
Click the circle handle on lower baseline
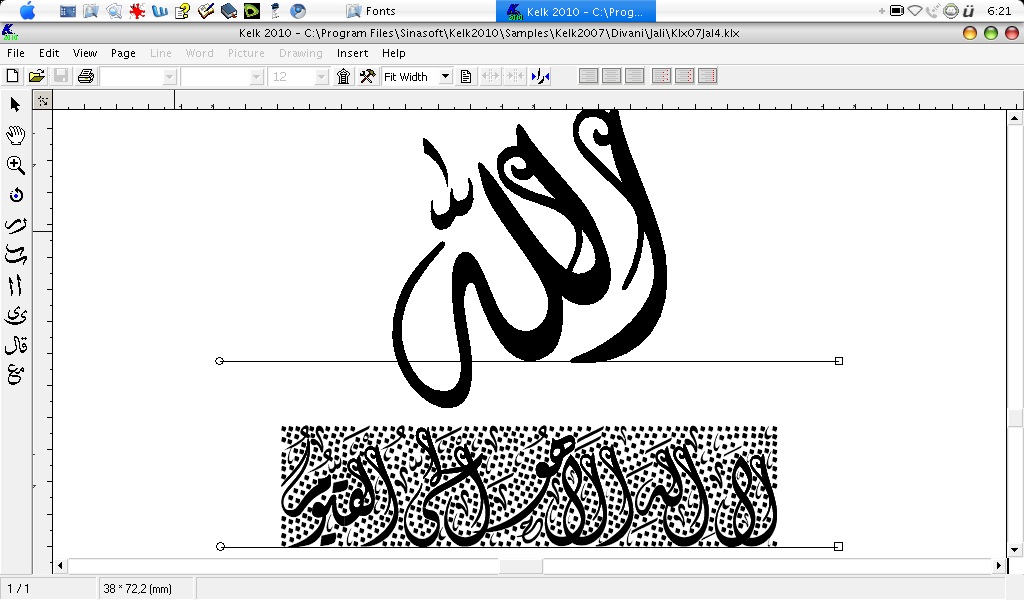[x=220, y=546]
